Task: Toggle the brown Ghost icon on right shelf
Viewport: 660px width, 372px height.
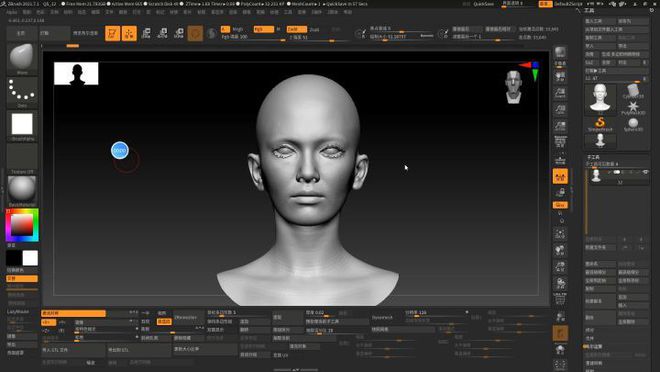Action: (x=560, y=333)
